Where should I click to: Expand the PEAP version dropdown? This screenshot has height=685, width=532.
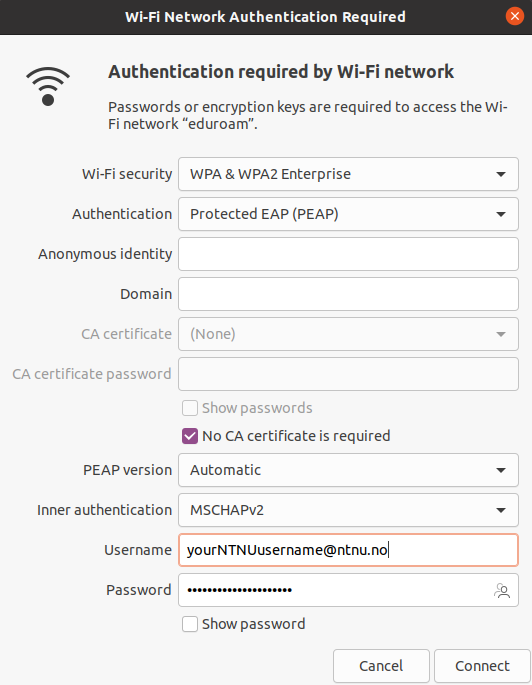point(348,470)
